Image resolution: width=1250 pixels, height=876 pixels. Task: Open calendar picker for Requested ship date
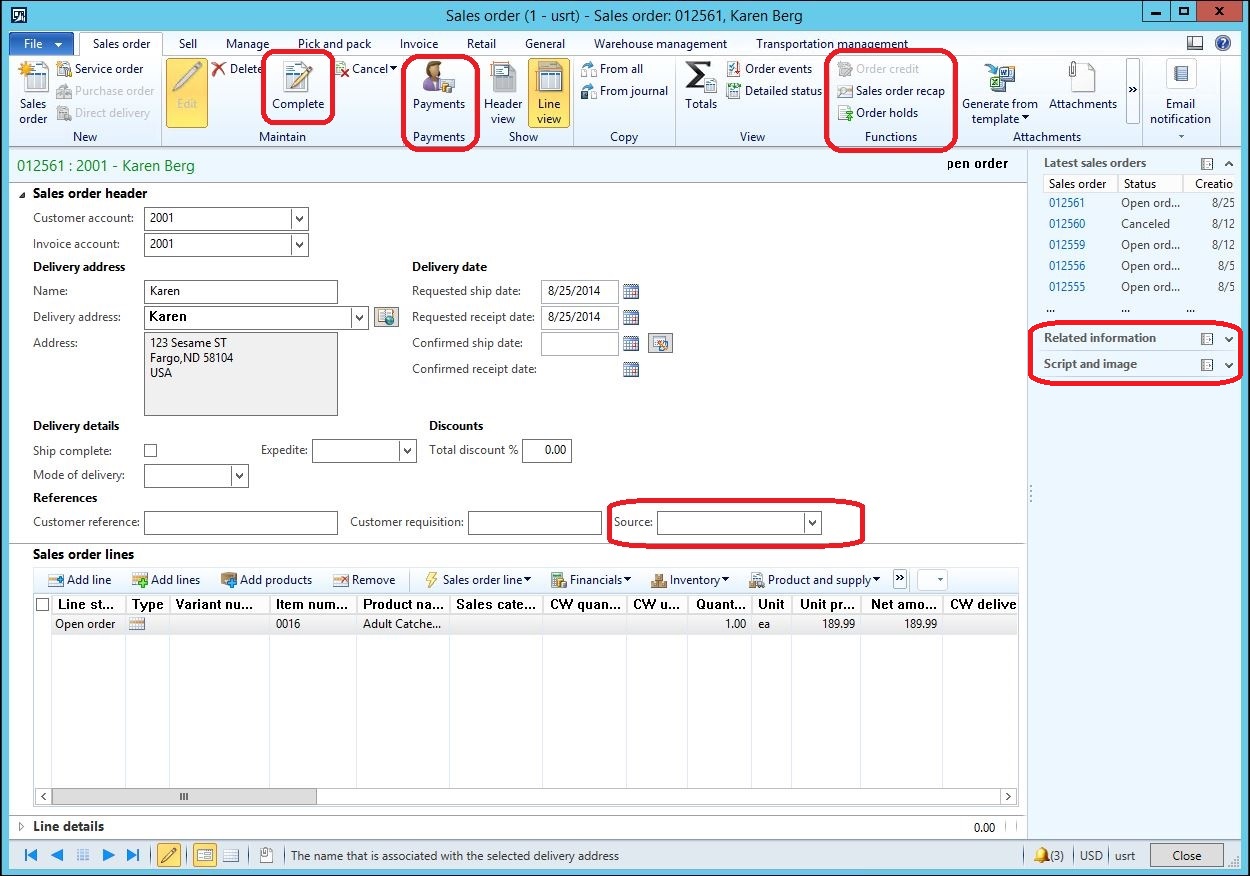[630, 292]
